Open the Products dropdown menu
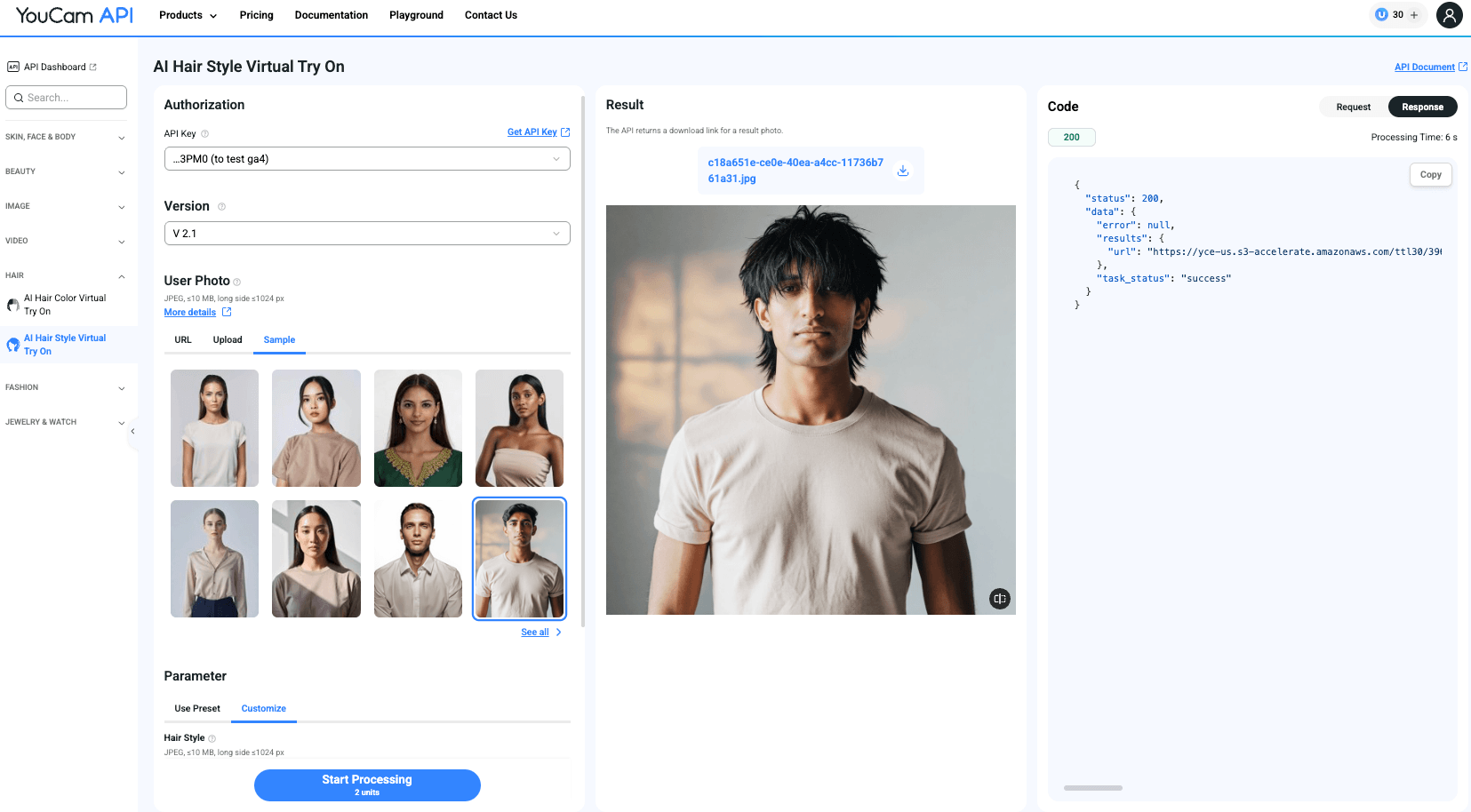Screen dimensions: 1471x812 (x=188, y=15)
